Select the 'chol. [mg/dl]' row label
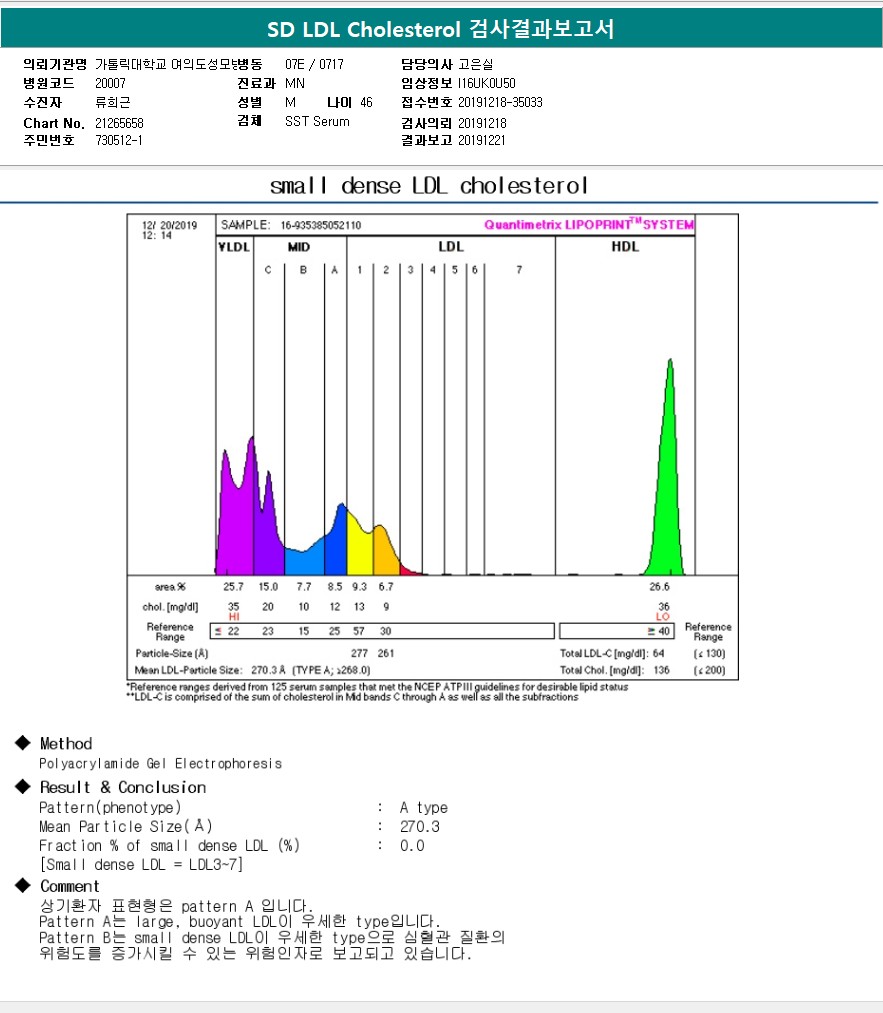Screen dimensions: 883x1013 click(x=170, y=607)
